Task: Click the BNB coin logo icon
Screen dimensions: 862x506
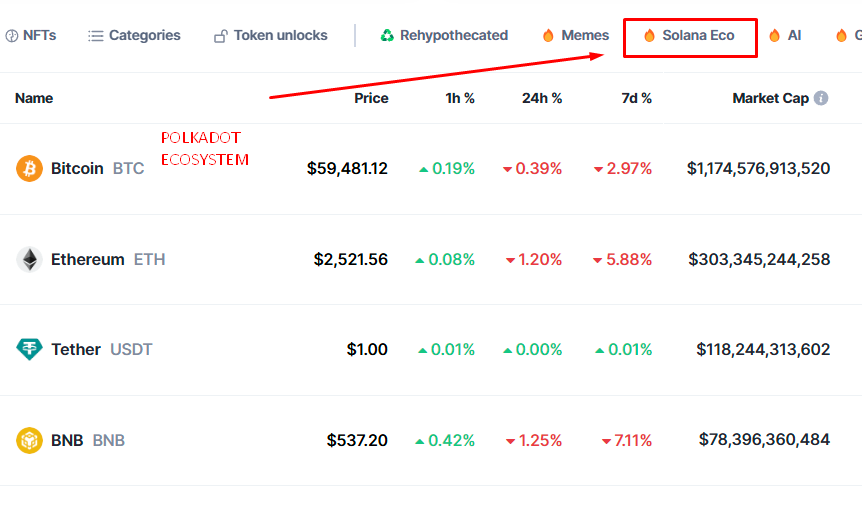Action: click(x=29, y=440)
